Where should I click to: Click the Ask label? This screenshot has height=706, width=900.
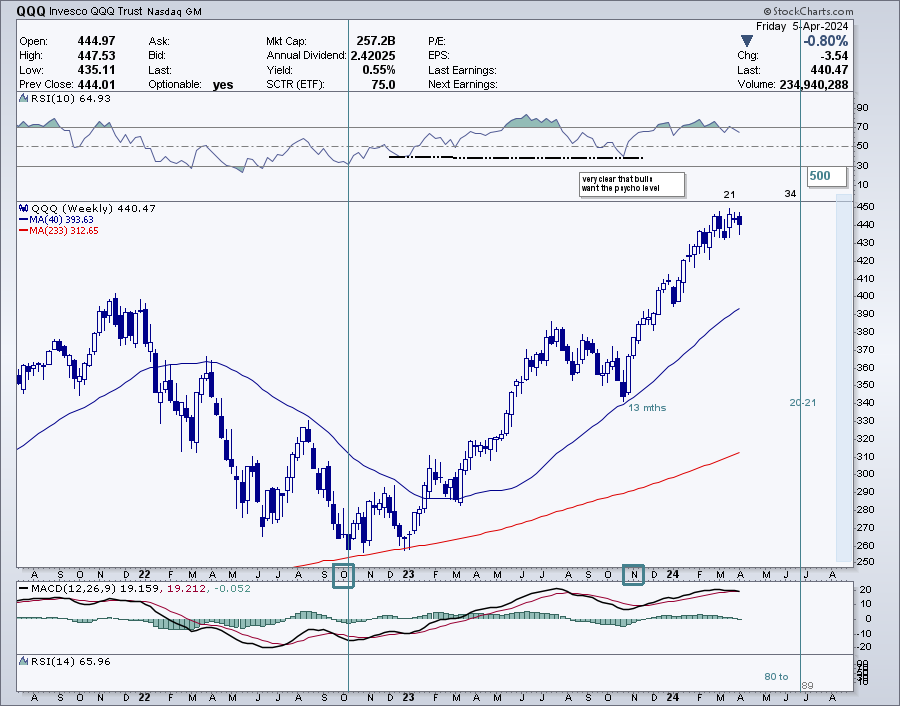tap(158, 41)
